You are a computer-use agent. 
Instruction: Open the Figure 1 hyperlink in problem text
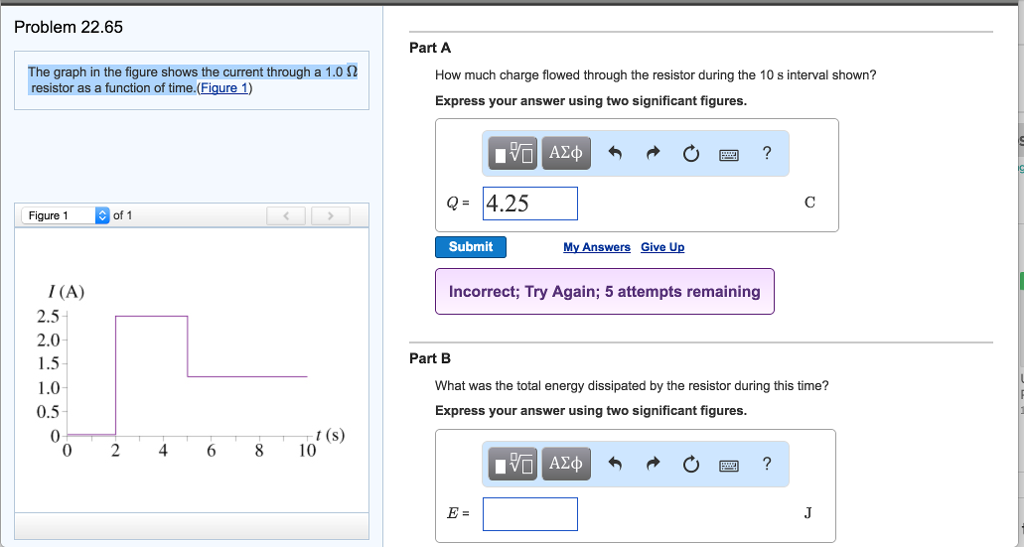click(224, 88)
